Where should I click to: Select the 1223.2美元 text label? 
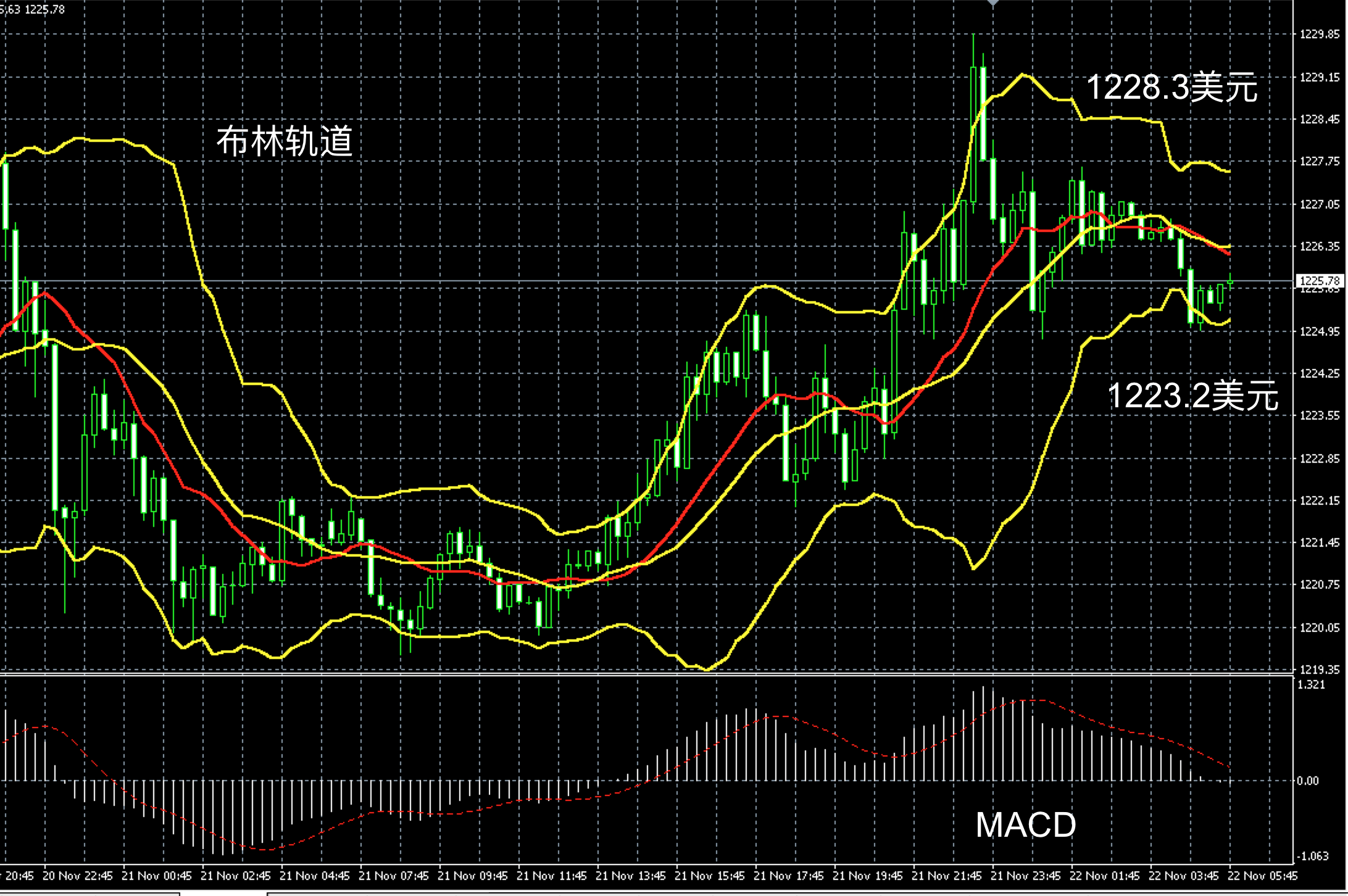1193,395
